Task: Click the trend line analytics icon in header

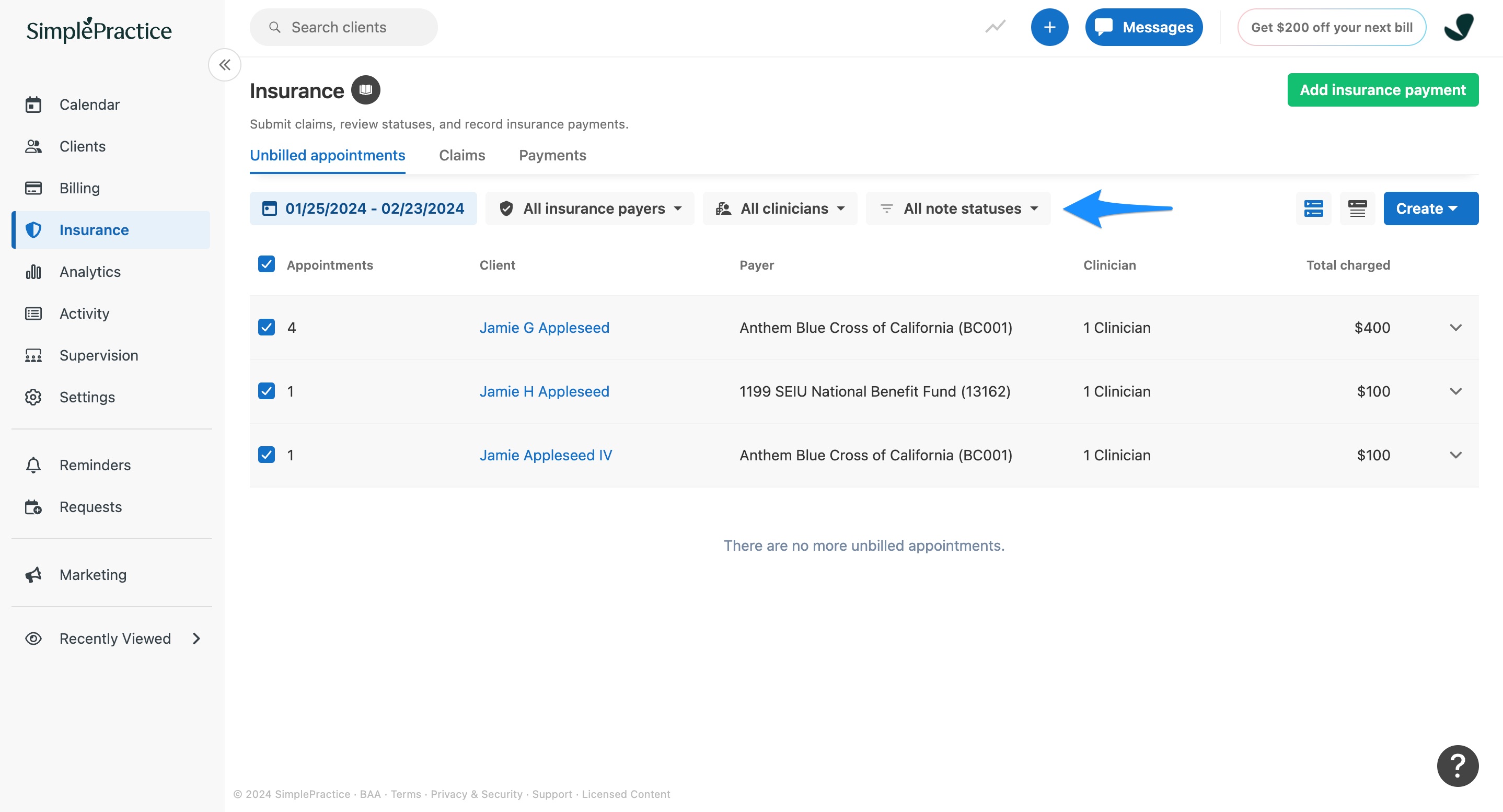Action: [x=996, y=27]
